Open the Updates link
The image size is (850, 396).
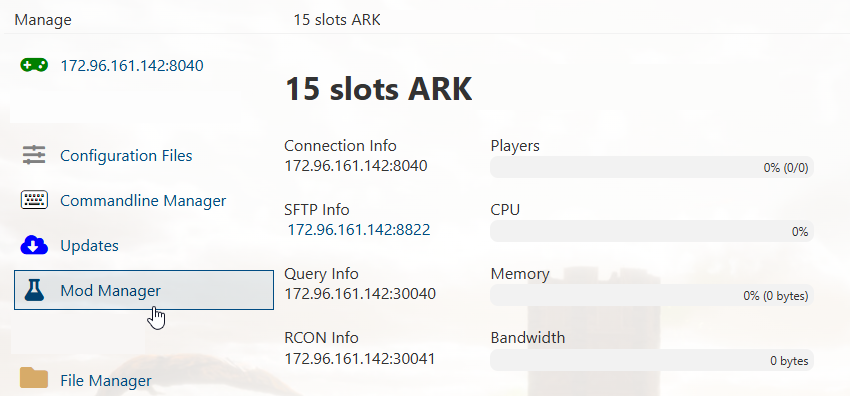(89, 245)
